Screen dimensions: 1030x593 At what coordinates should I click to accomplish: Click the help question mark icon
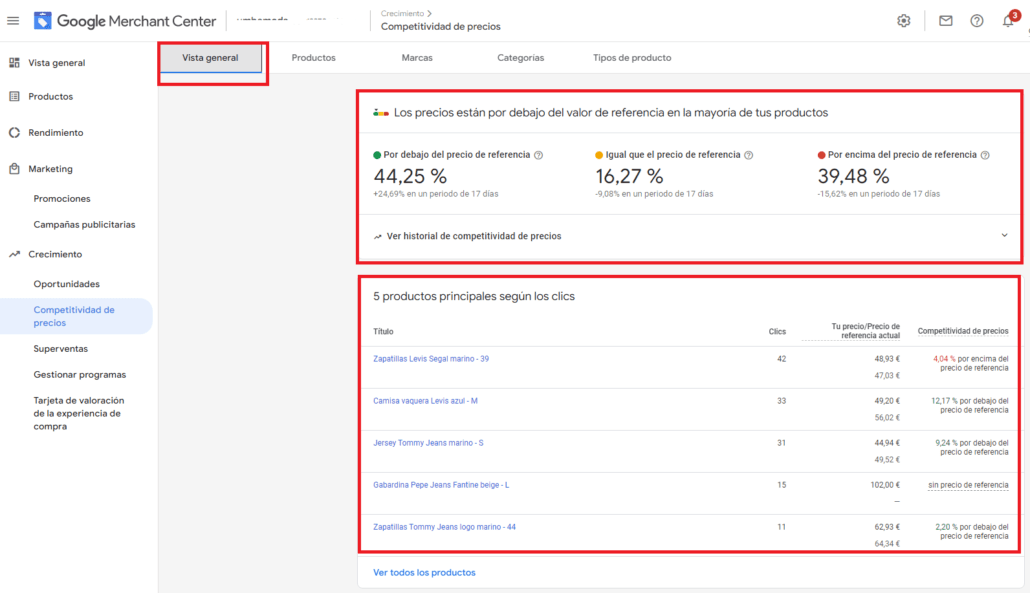click(x=977, y=21)
